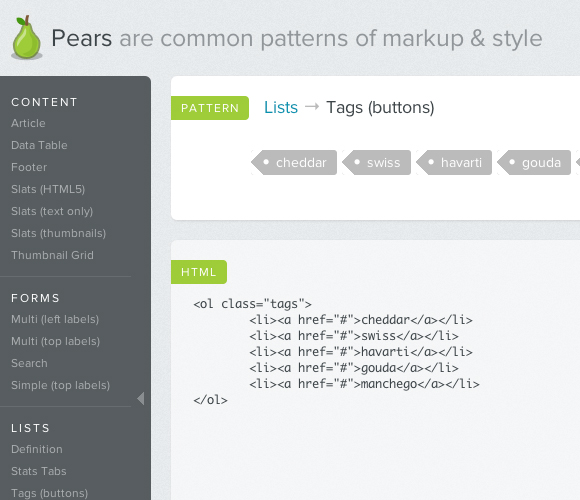Select Tags (buttons) in the sidebar
This screenshot has height=500, width=580.
click(50, 493)
